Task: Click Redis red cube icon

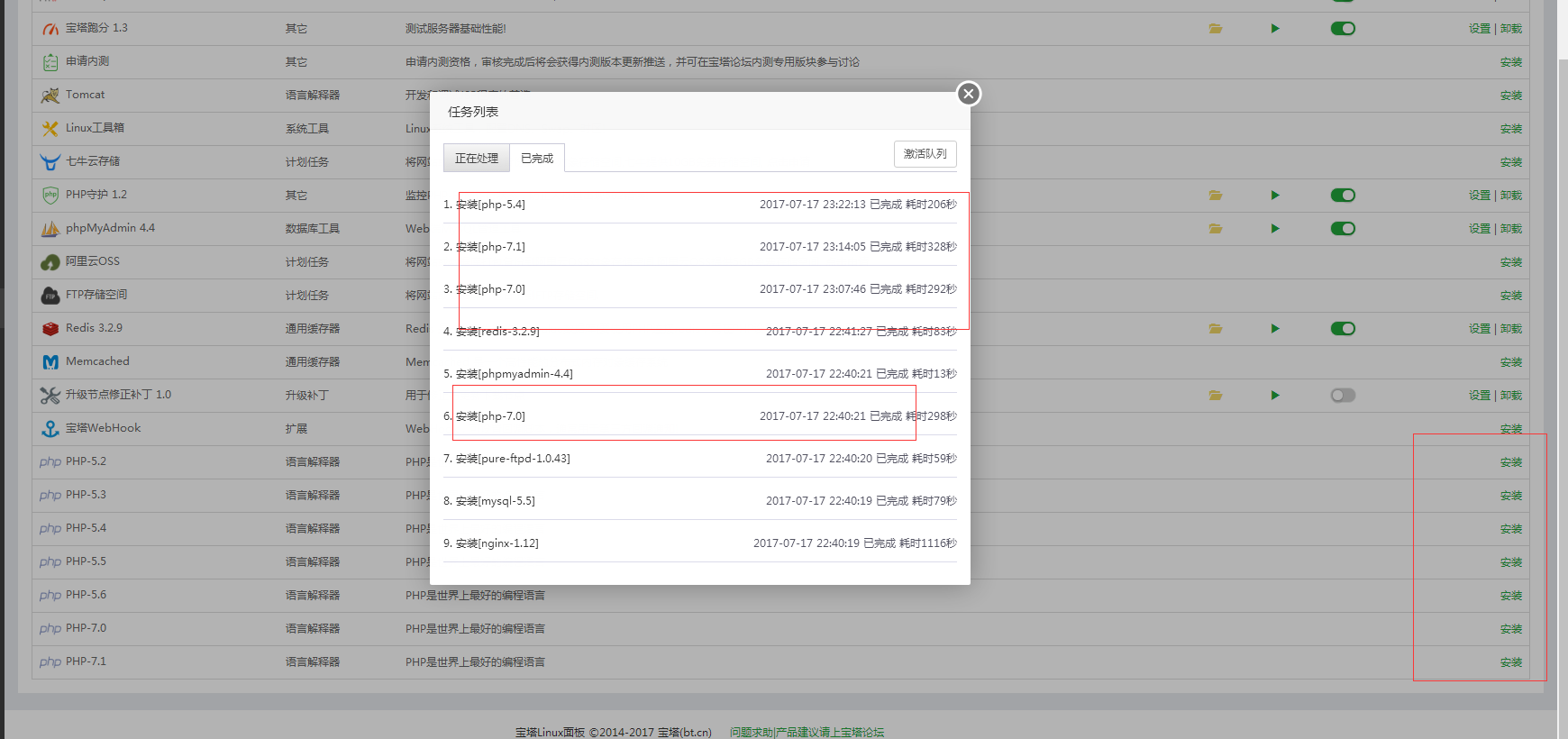Action: 50,329
